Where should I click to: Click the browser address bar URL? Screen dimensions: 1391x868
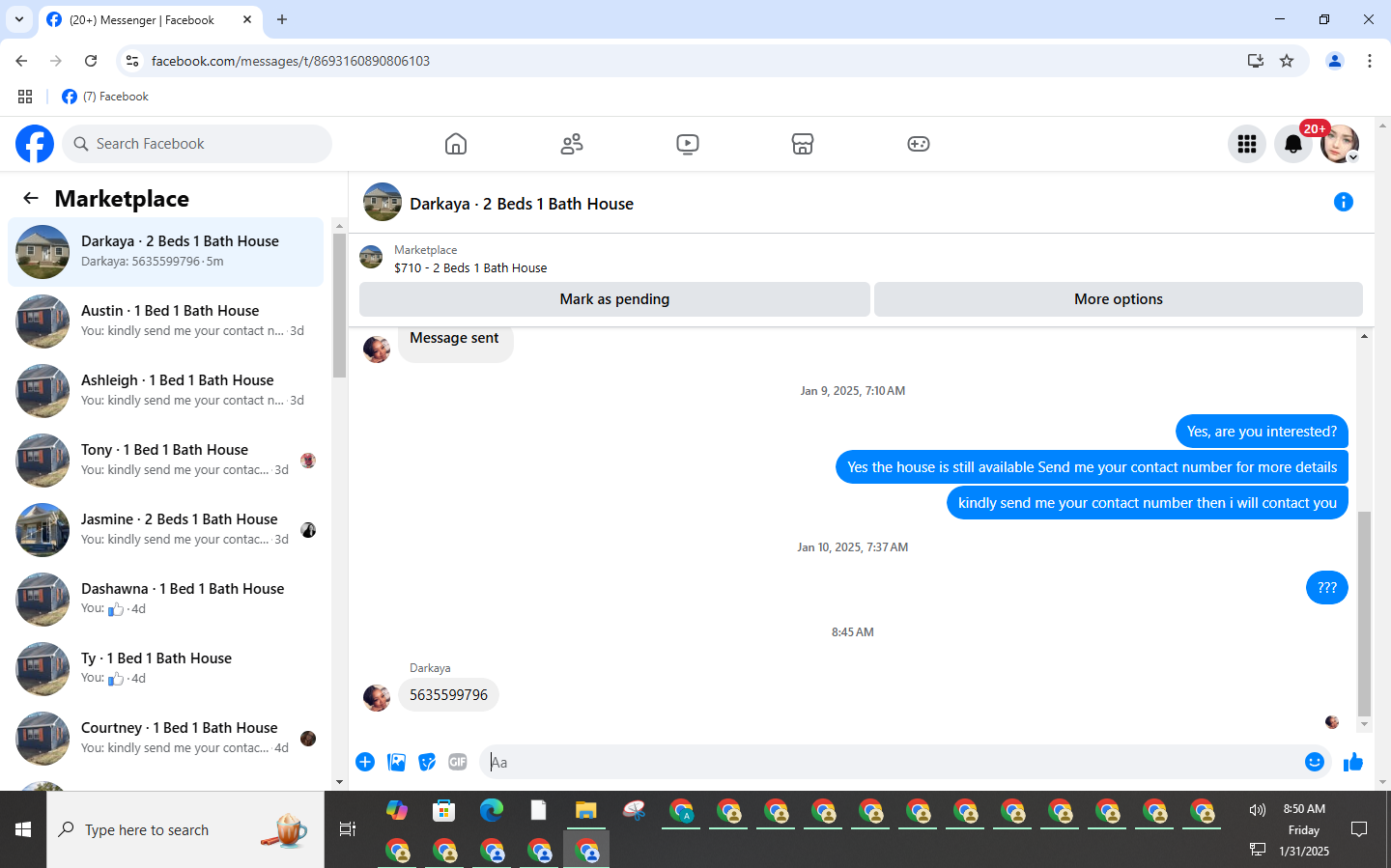(x=291, y=61)
